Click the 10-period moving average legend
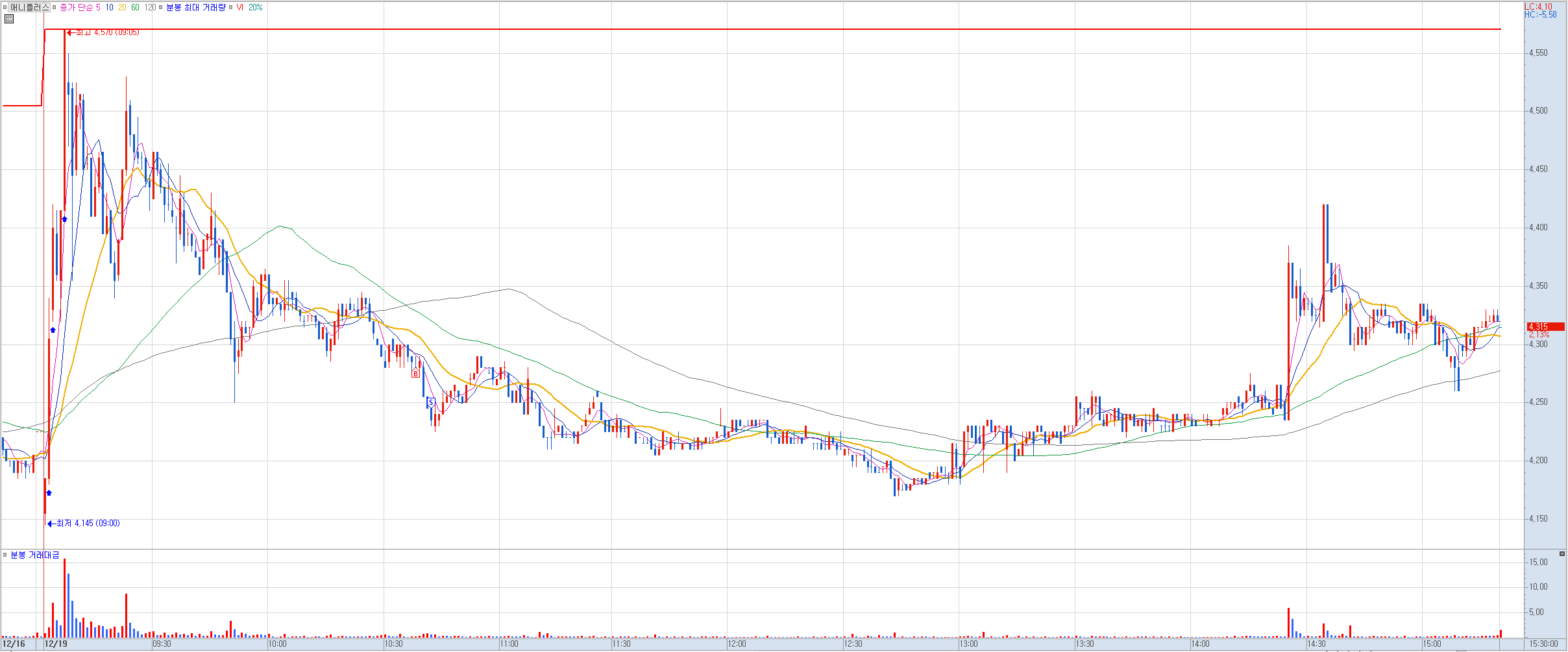Screen dimensions: 1568x652 pos(109,8)
